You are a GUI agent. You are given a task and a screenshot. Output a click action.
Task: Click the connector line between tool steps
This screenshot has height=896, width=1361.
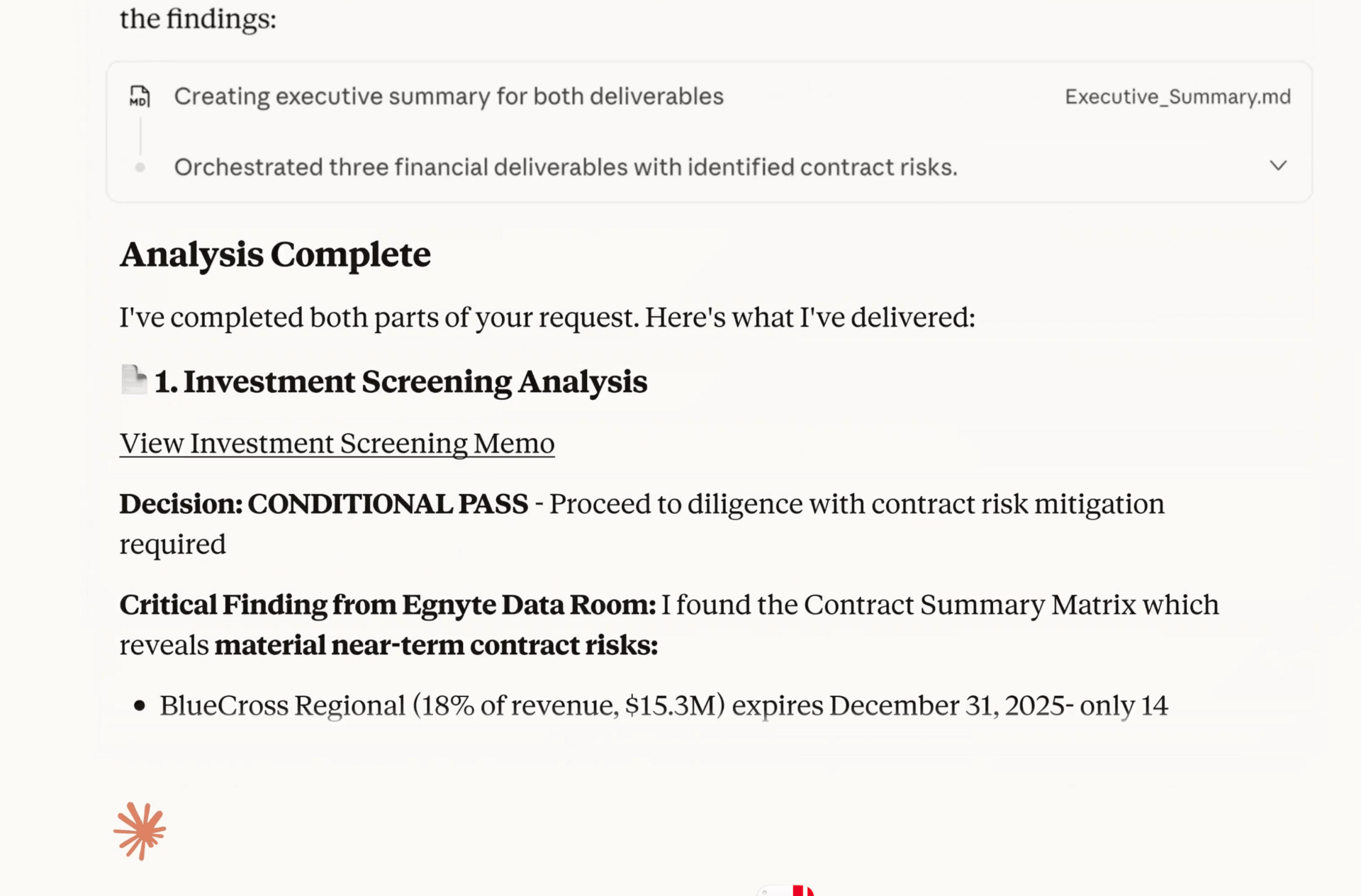(140, 135)
